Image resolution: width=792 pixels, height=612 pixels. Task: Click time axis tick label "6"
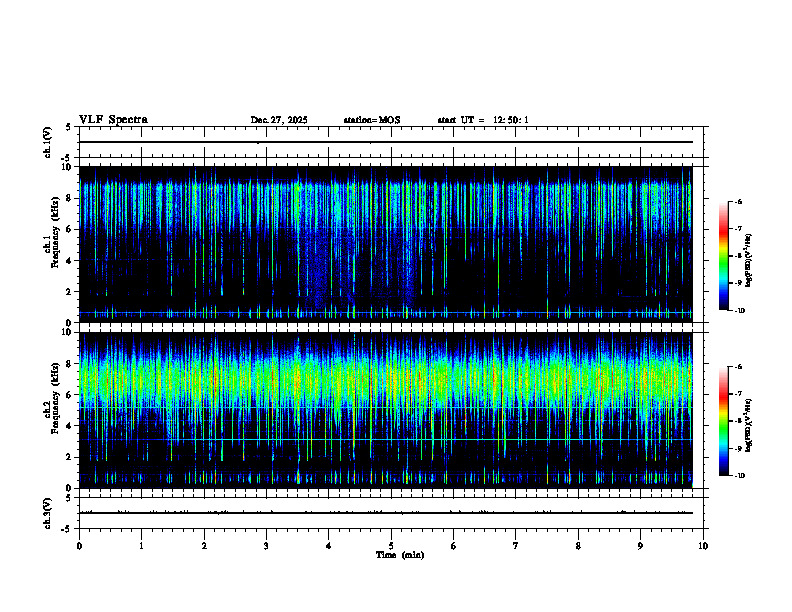click(x=454, y=546)
